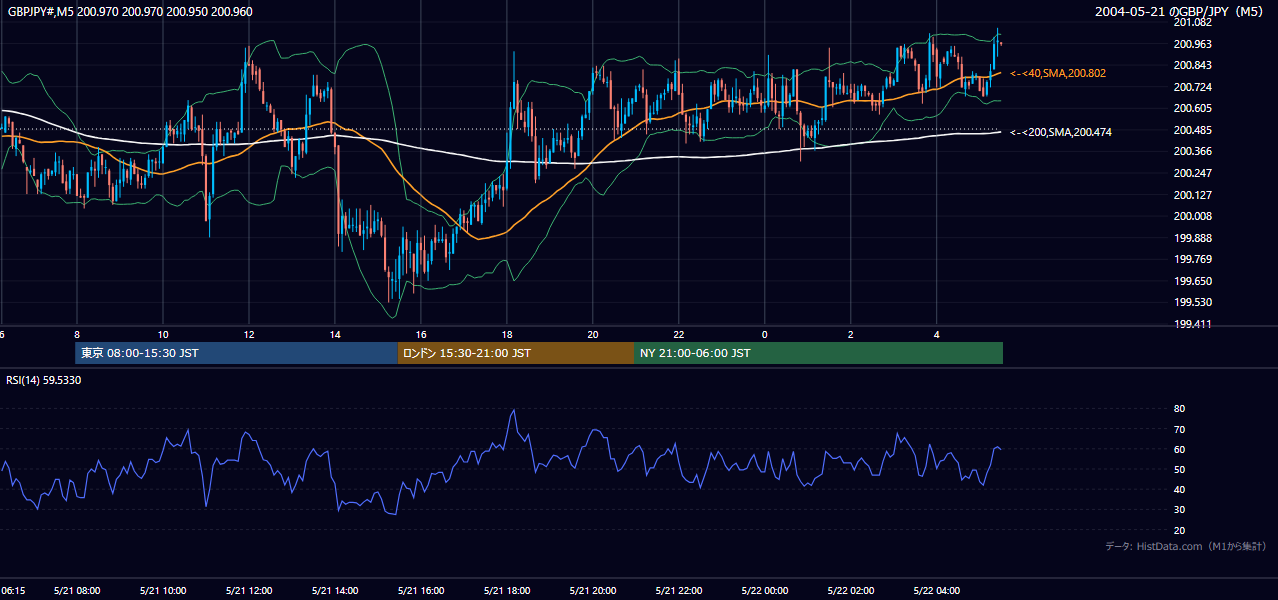Click RSI scale value 50

pyautogui.click(x=1179, y=469)
